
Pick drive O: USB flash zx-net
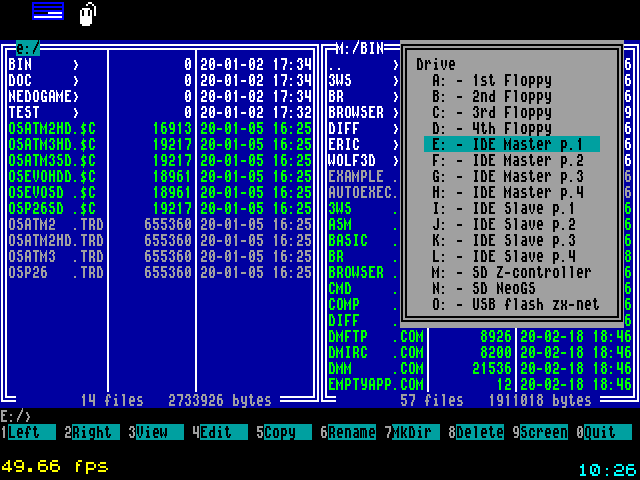click(x=511, y=304)
